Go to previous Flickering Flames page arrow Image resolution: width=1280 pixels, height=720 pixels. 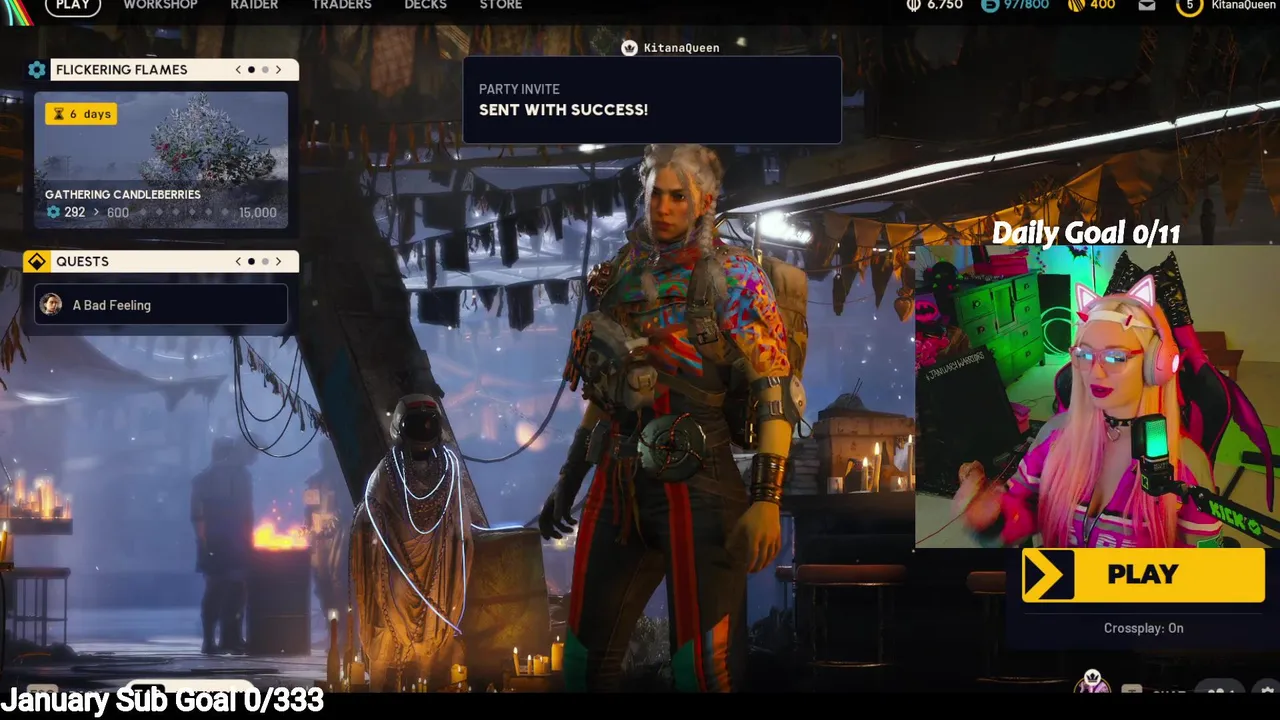(238, 70)
